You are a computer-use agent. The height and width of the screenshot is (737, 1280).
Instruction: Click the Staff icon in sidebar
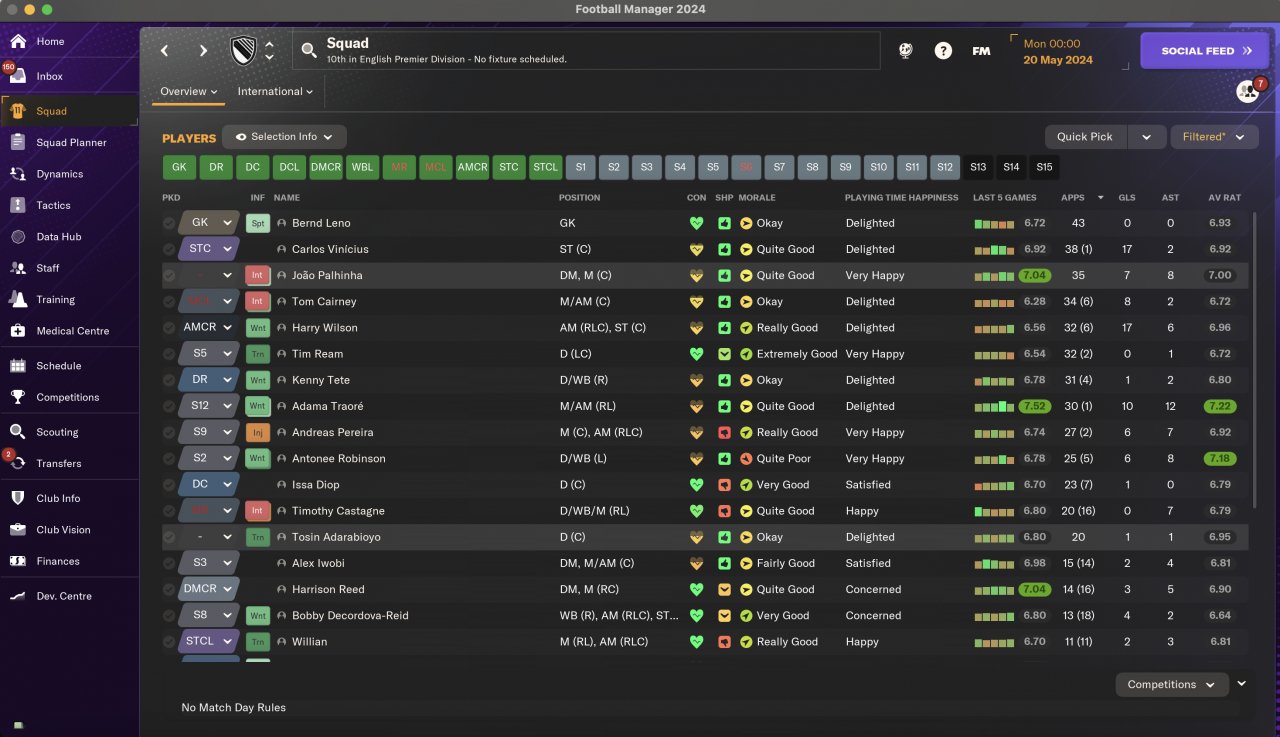click(x=18, y=268)
